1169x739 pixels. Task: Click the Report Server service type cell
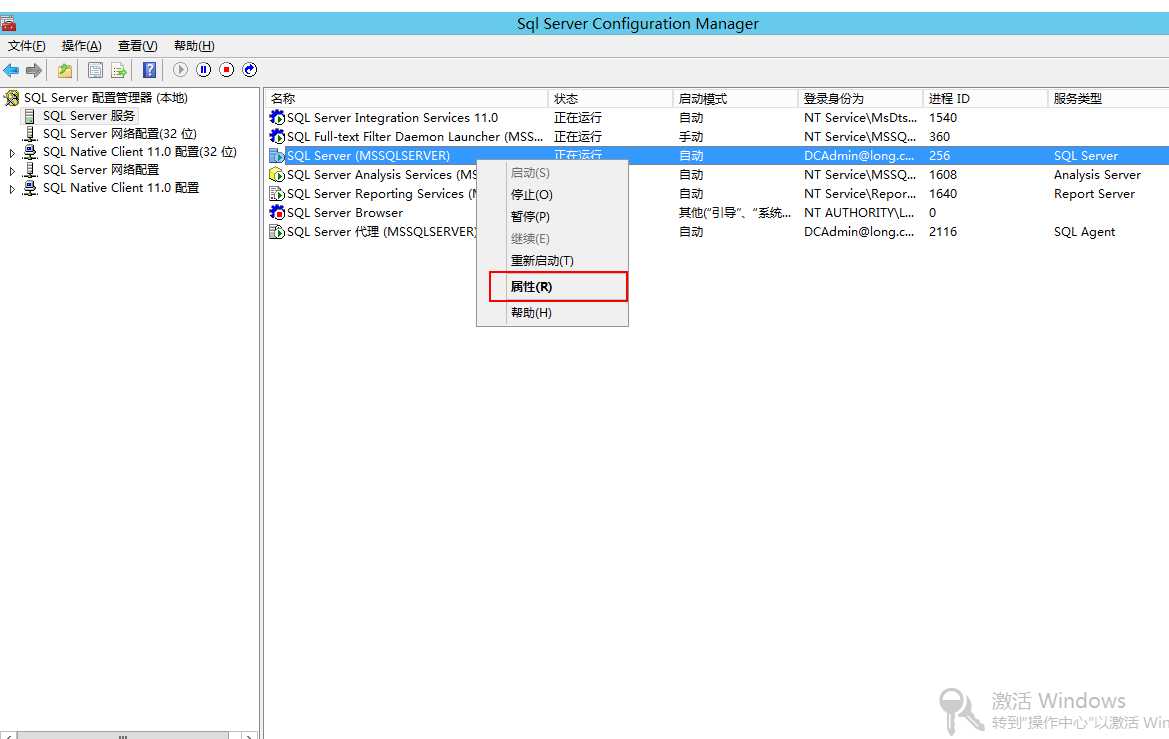(x=1094, y=193)
